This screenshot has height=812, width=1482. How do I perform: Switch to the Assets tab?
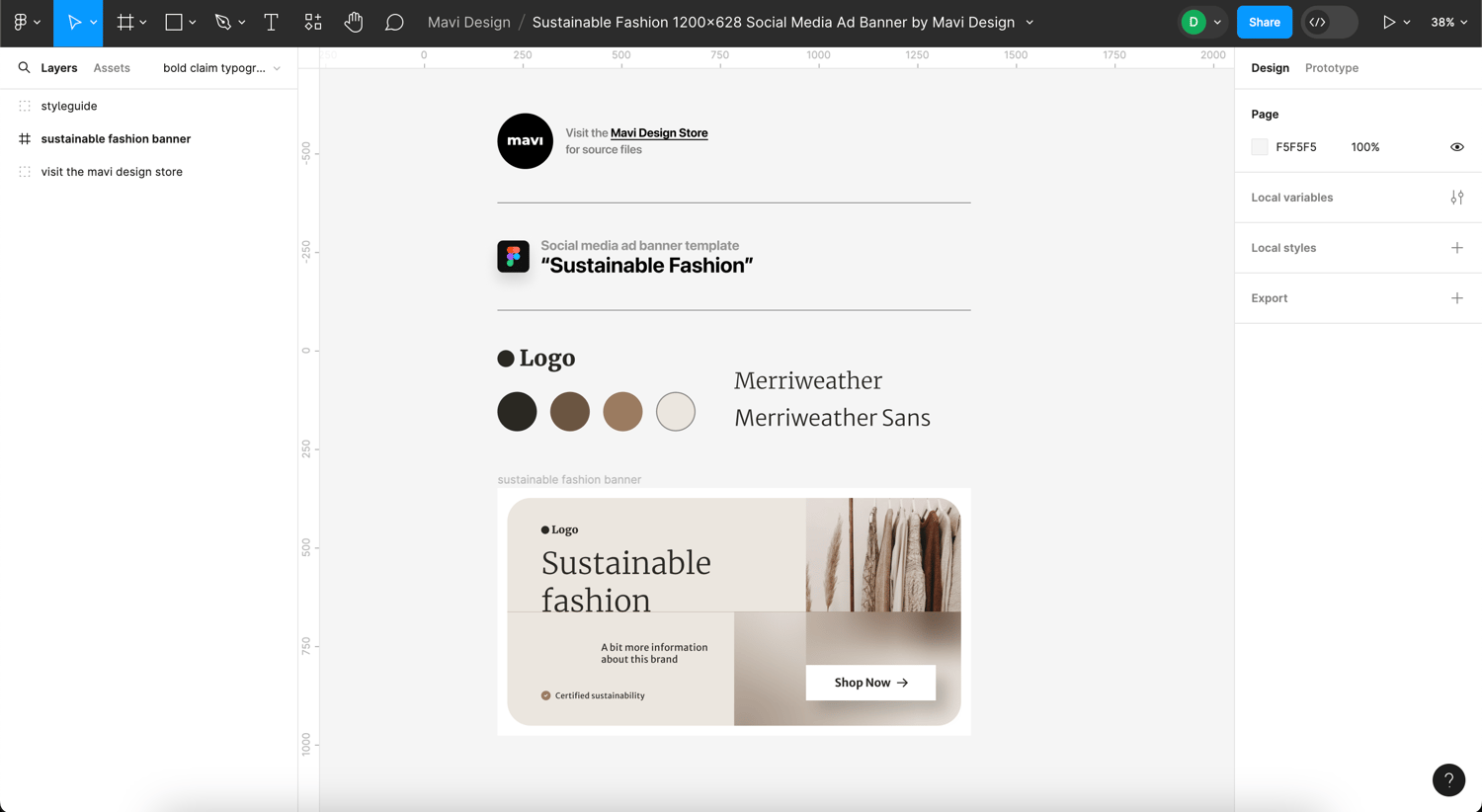coord(112,68)
